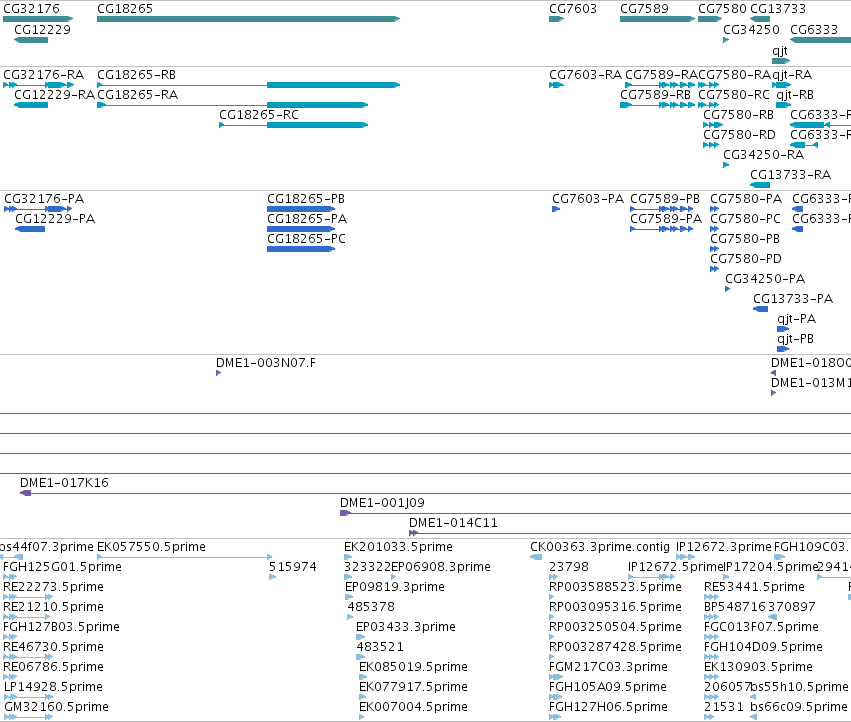Click EST FGC013F07.5prime

[712, 637]
